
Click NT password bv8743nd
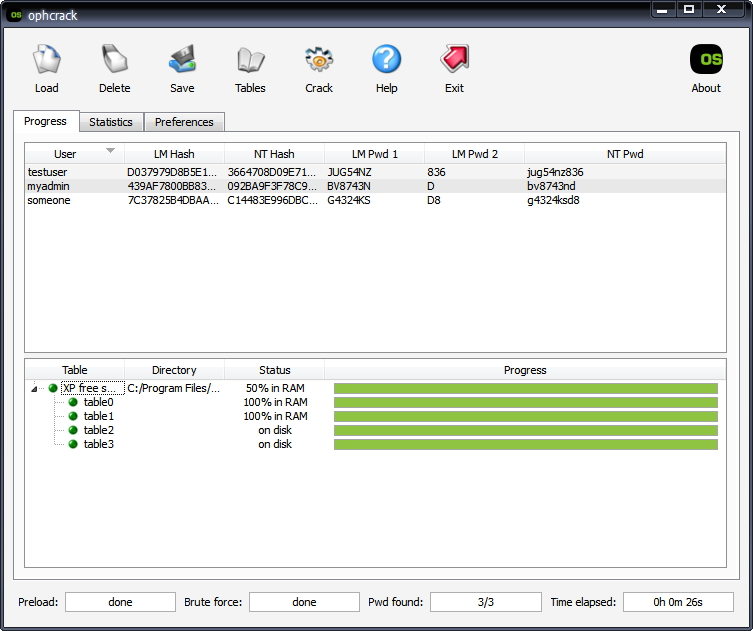pyautogui.click(x=551, y=186)
